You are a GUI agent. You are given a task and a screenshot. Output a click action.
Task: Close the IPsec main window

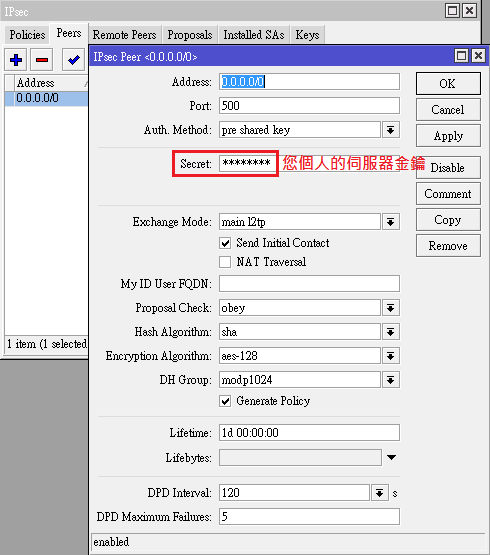[469, 11]
